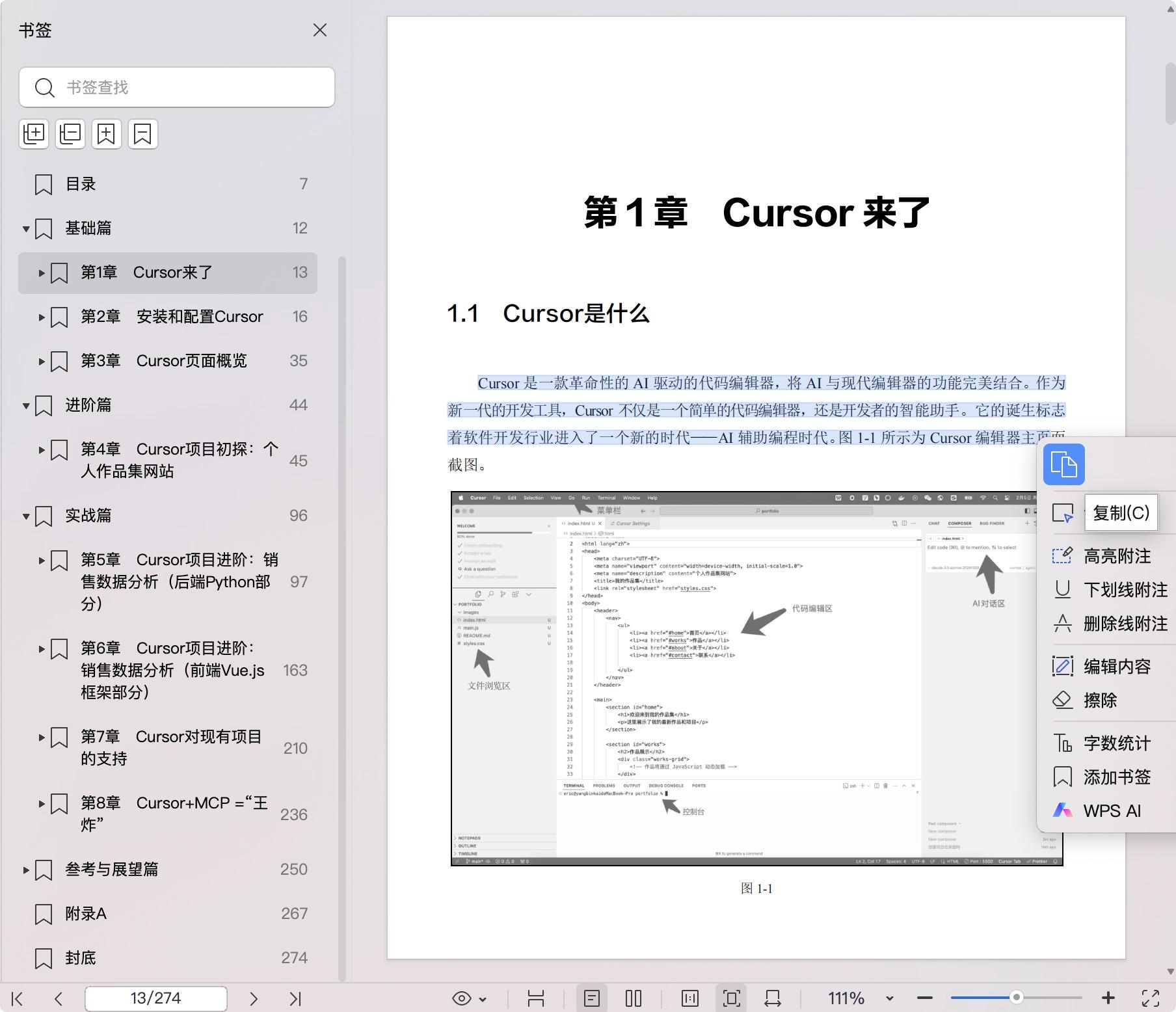The image size is (1176, 1012).
Task: Jump to 封底 bookmark
Action: 168,958
